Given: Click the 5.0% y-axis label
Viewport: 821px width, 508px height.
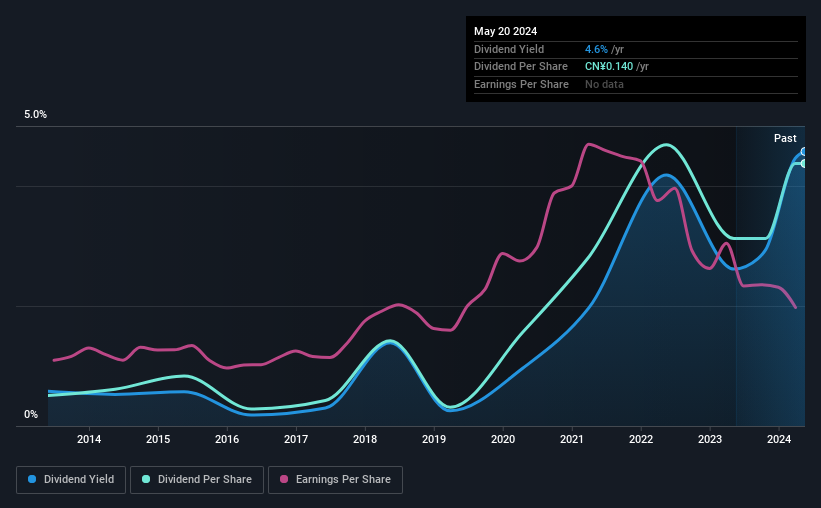Looking at the screenshot, I should click(x=35, y=115).
